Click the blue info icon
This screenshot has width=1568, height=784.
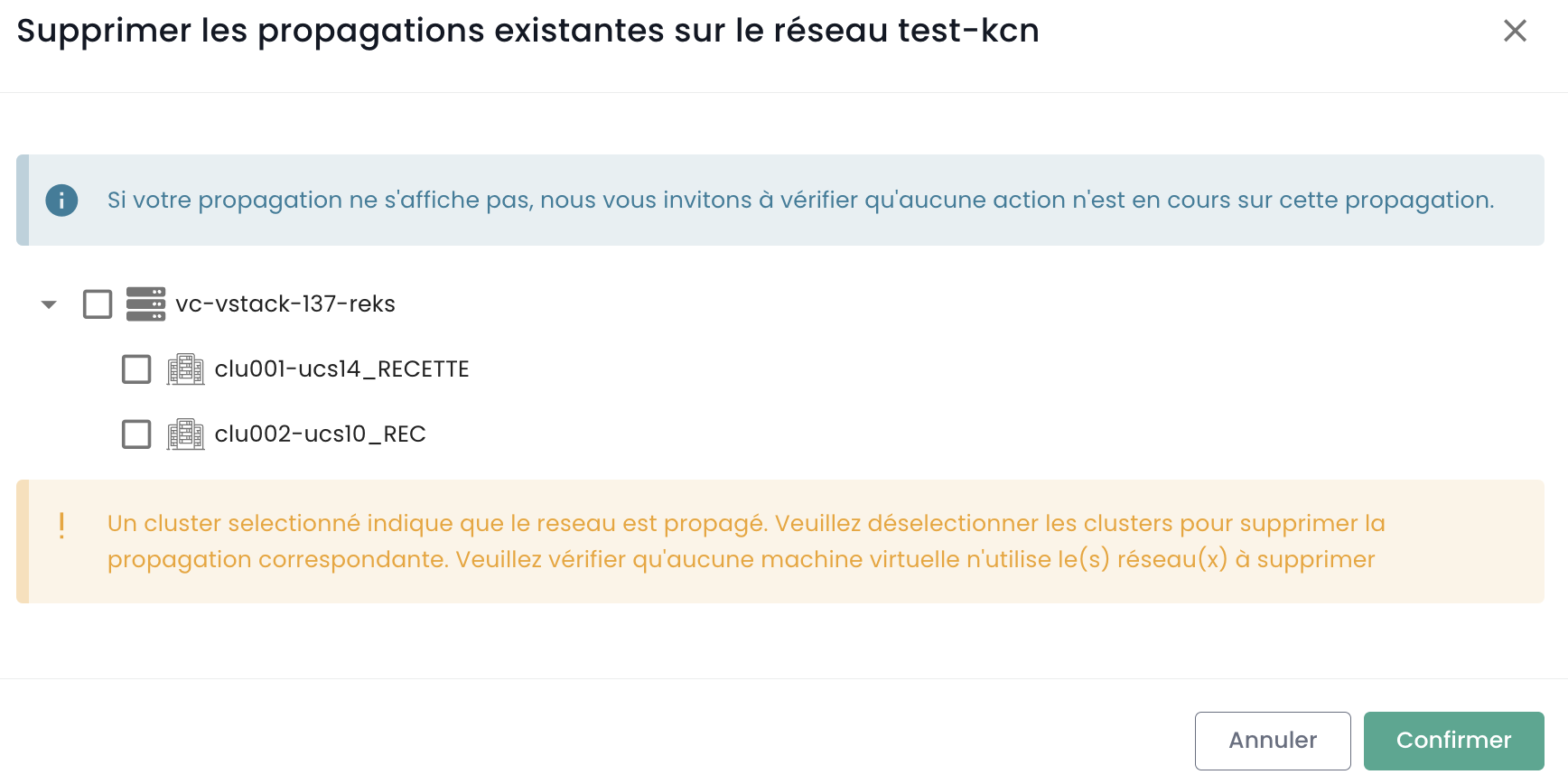pos(61,200)
